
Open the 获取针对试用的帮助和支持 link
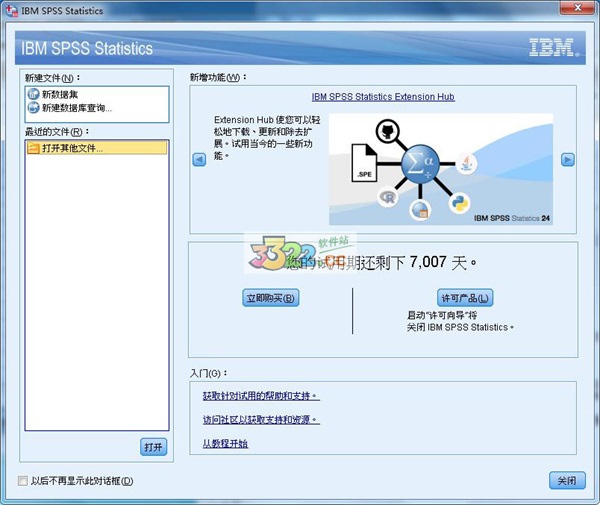click(261, 396)
